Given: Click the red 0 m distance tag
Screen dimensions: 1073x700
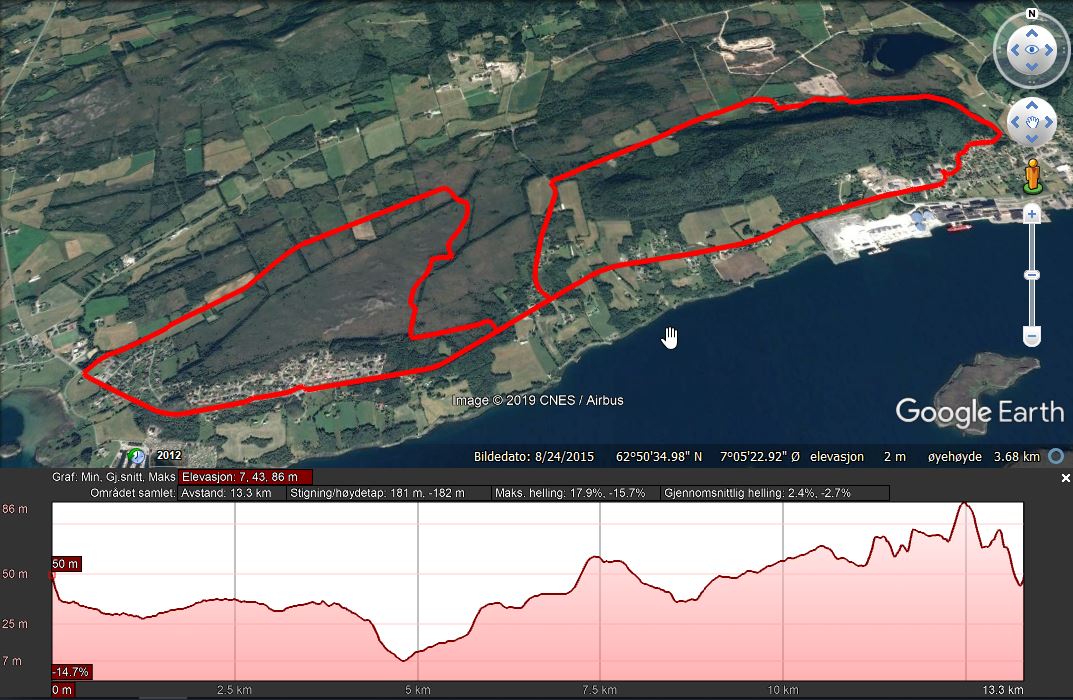Looking at the screenshot, I should pos(62,690).
